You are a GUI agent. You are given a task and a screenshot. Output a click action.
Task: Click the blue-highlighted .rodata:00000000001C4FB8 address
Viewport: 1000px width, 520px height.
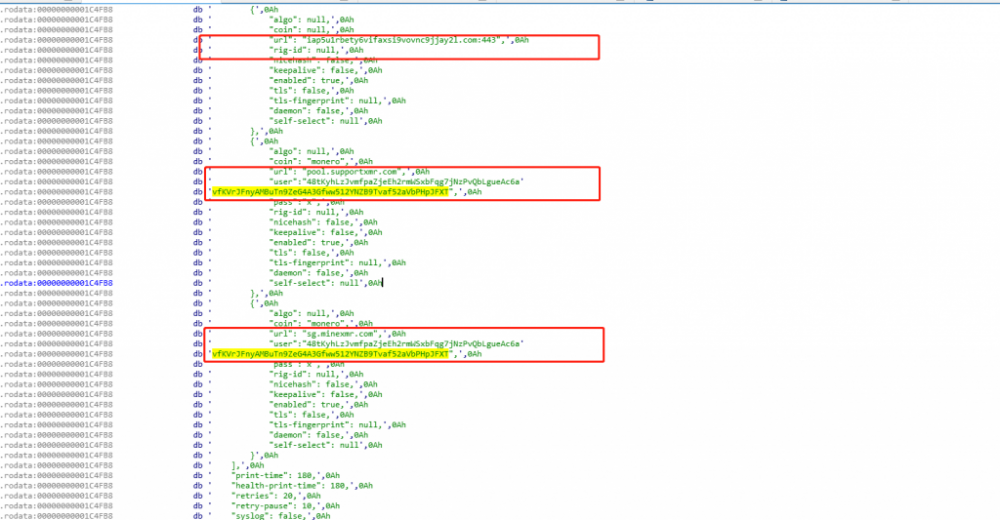point(57,283)
